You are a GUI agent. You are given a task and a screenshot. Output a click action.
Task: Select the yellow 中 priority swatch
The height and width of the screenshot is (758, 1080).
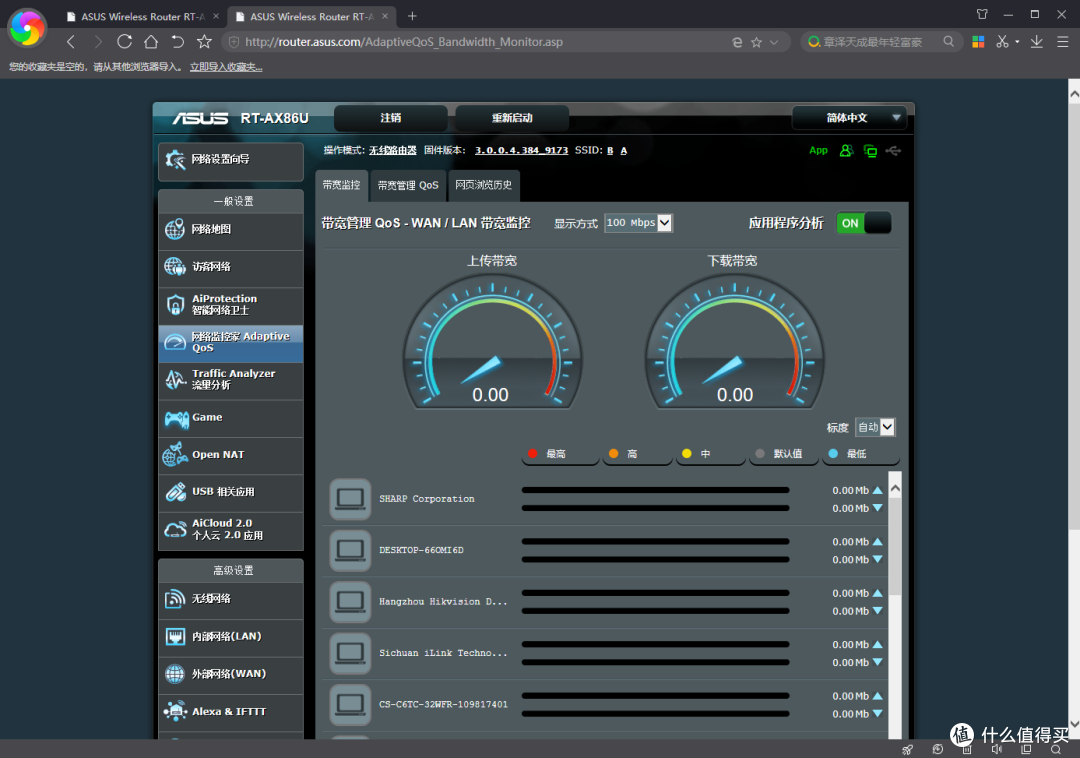687,454
